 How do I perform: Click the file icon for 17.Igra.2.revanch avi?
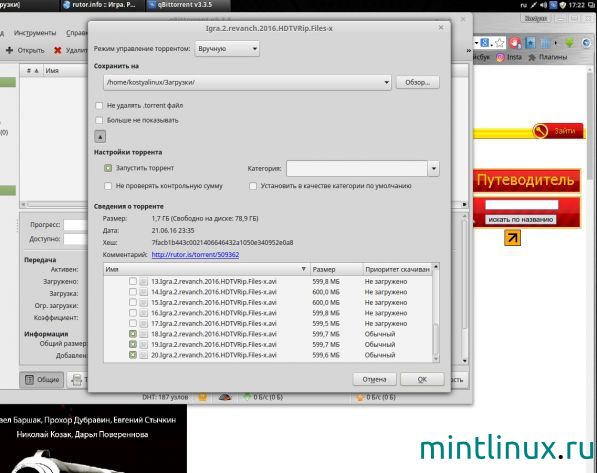click(144, 324)
